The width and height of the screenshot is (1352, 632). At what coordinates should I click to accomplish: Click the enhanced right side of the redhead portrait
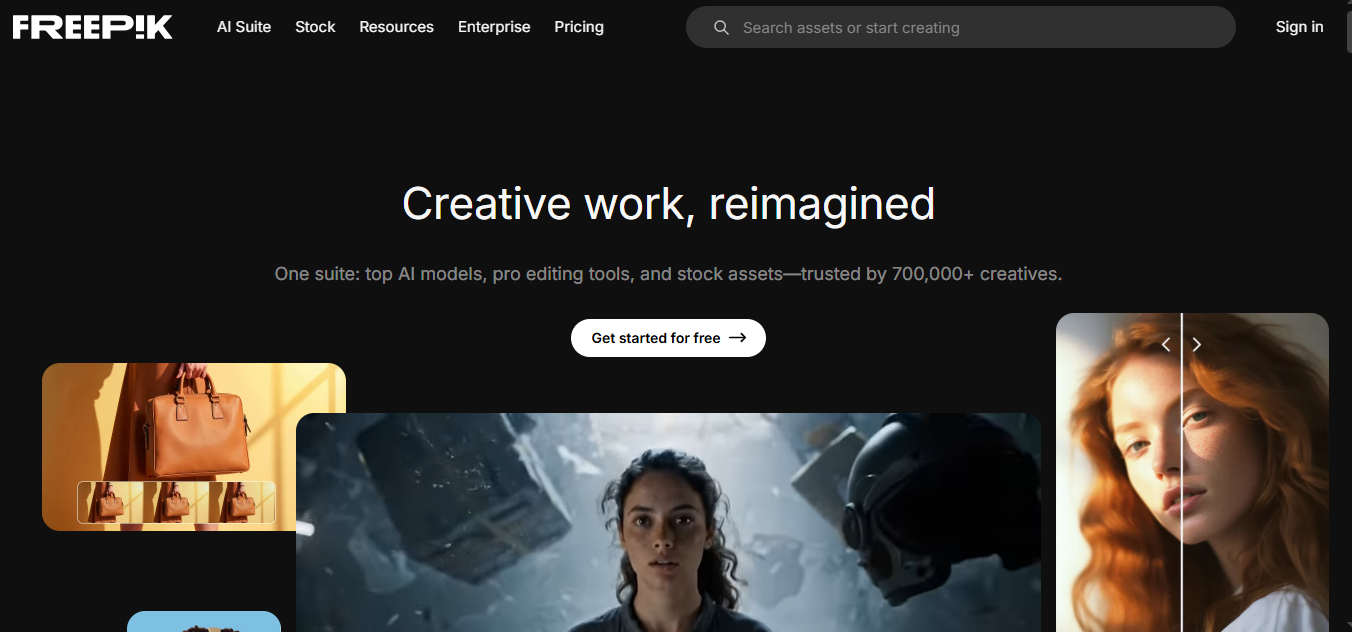[1256, 472]
